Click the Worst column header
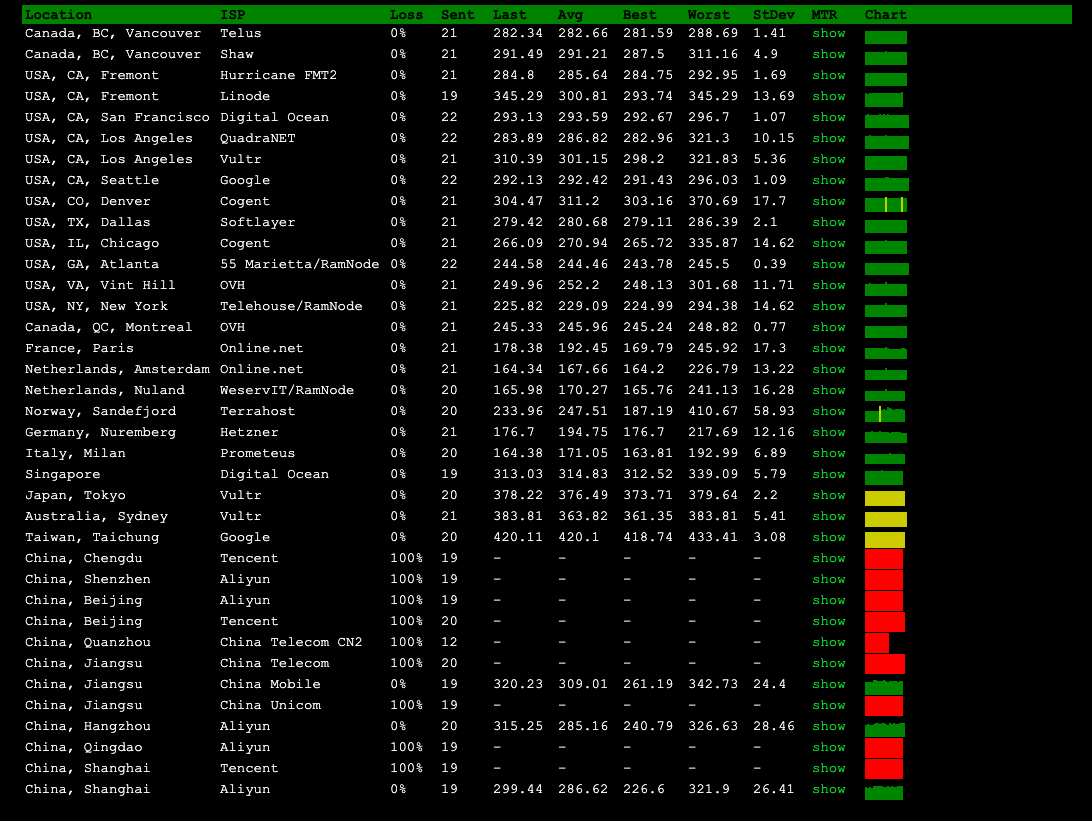1092x821 pixels. click(x=709, y=15)
